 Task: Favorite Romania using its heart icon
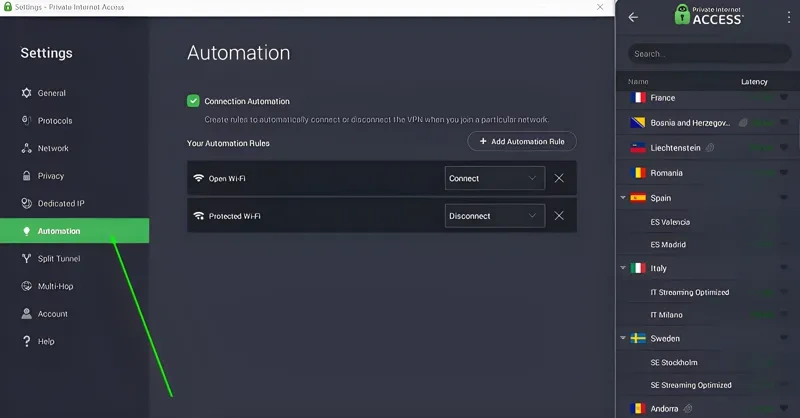tap(783, 173)
